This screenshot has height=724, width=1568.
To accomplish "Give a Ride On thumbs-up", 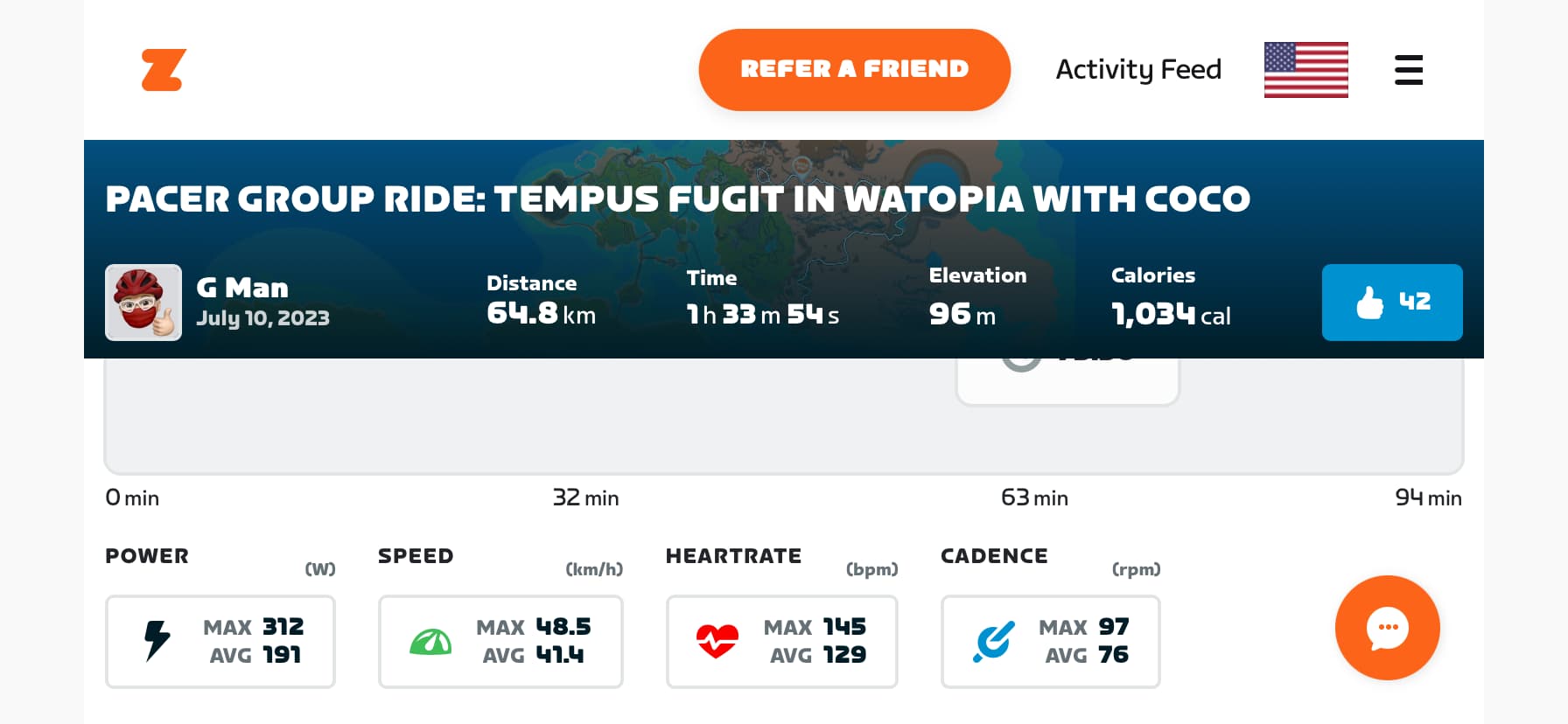I will 1392,303.
